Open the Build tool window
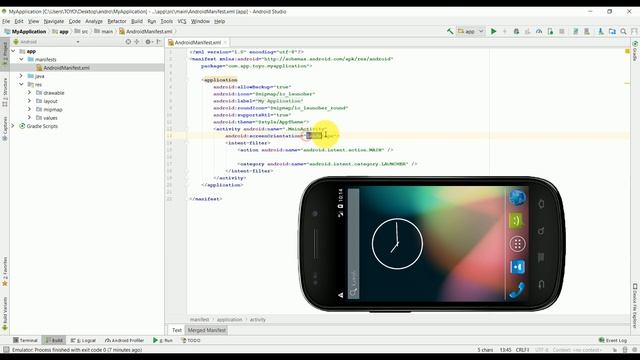Screen dimensions: 640x360 [x=54, y=340]
